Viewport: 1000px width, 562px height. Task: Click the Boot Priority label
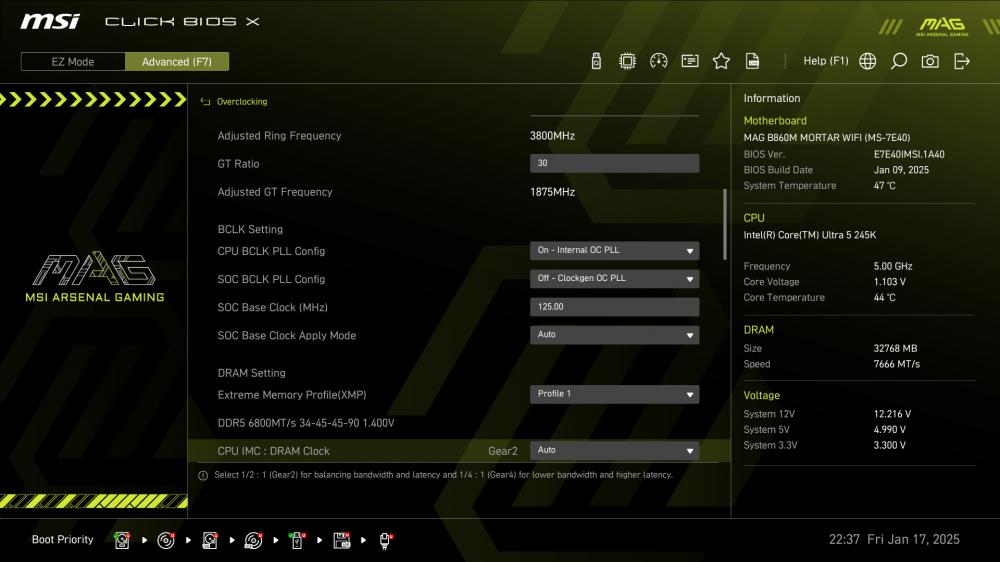[62, 540]
